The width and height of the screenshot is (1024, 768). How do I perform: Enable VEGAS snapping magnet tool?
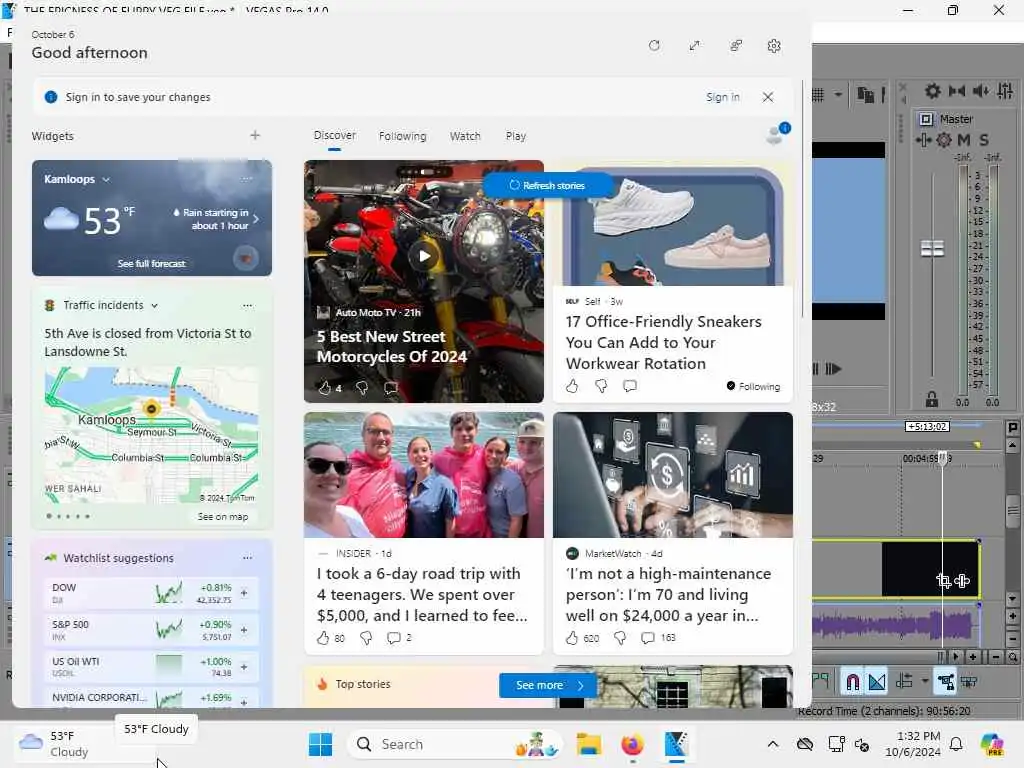point(852,682)
